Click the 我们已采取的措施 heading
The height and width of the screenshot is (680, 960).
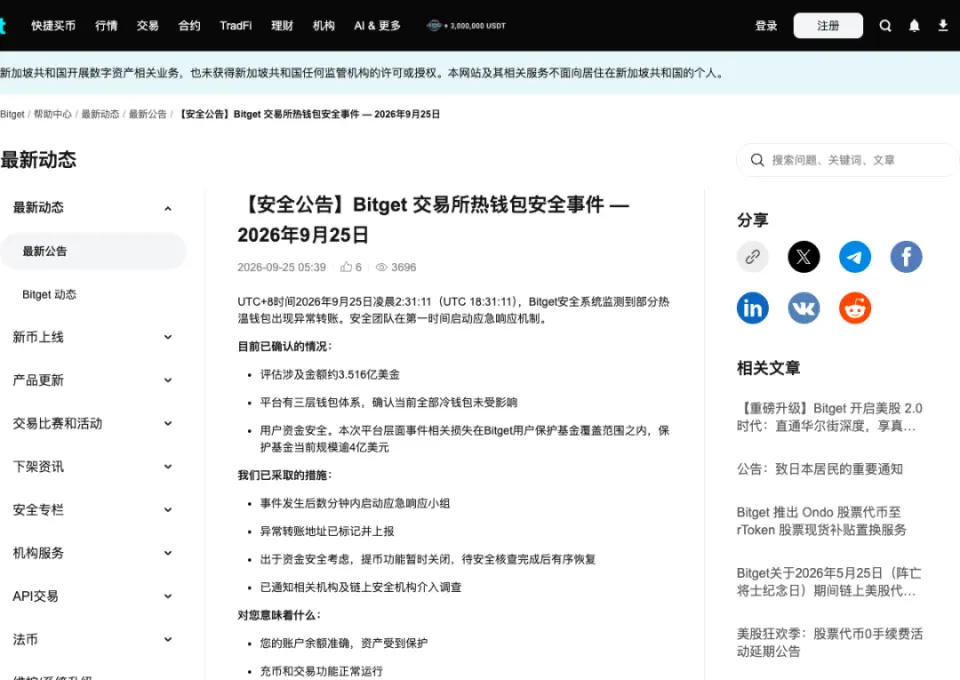click(x=285, y=475)
